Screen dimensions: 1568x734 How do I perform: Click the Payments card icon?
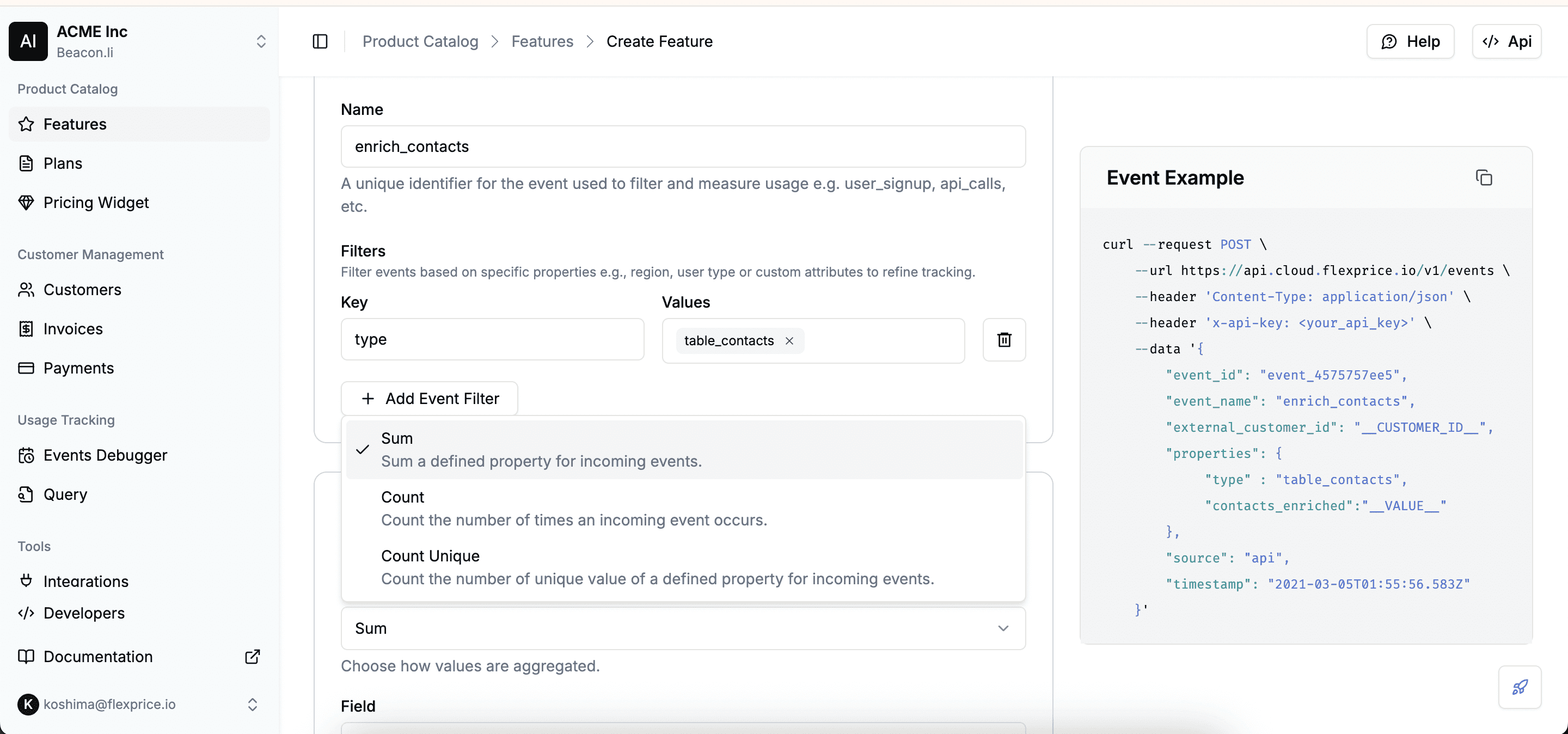26,368
